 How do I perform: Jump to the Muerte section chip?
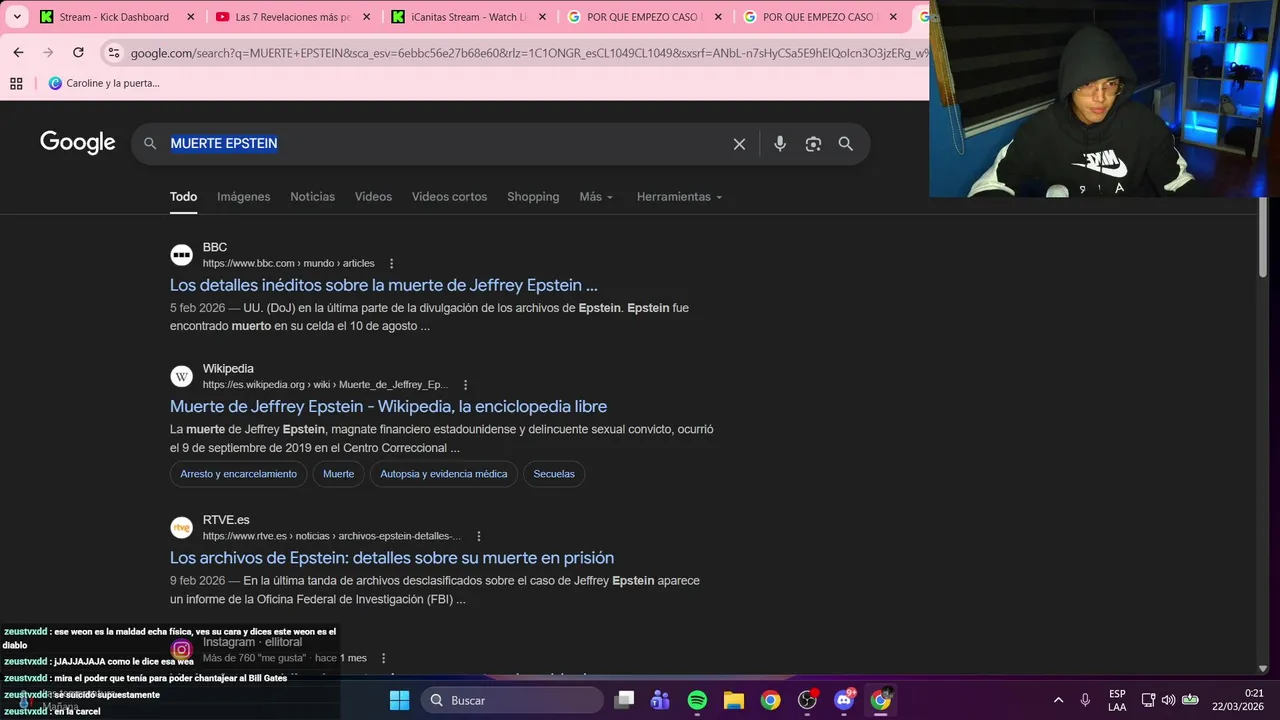(339, 474)
